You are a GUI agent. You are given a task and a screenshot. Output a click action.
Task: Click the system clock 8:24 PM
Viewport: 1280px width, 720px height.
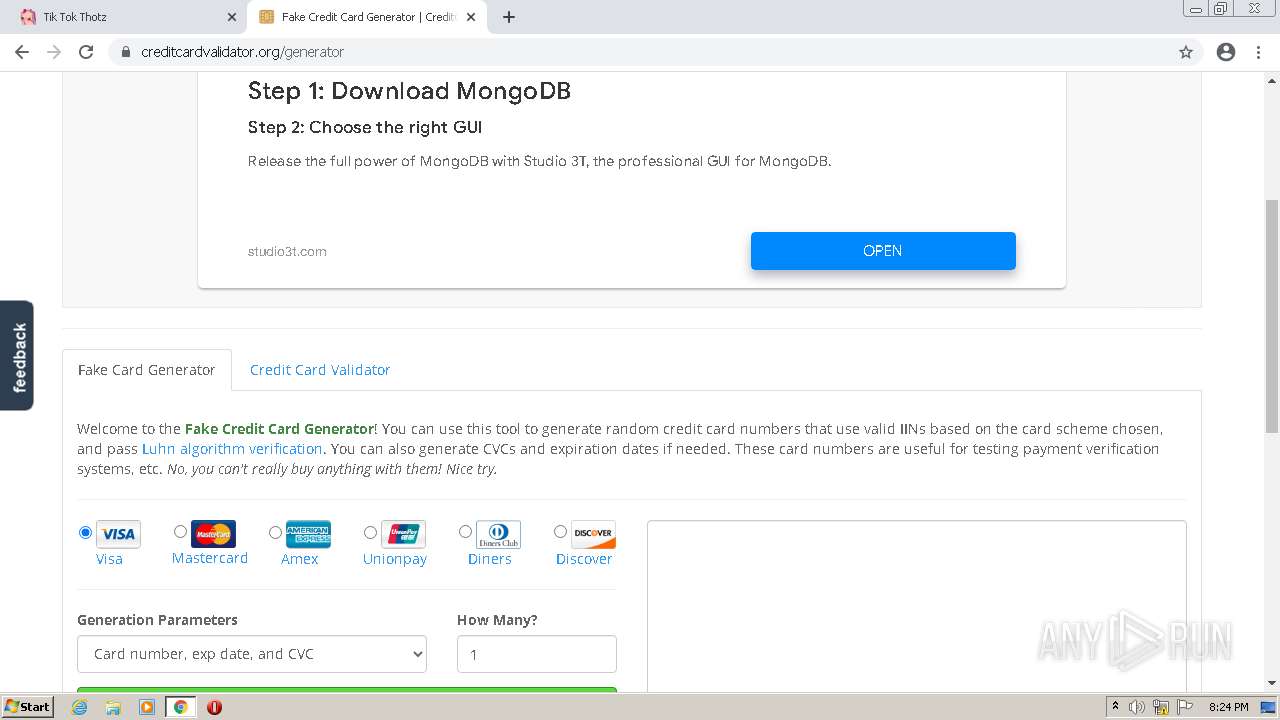1228,707
